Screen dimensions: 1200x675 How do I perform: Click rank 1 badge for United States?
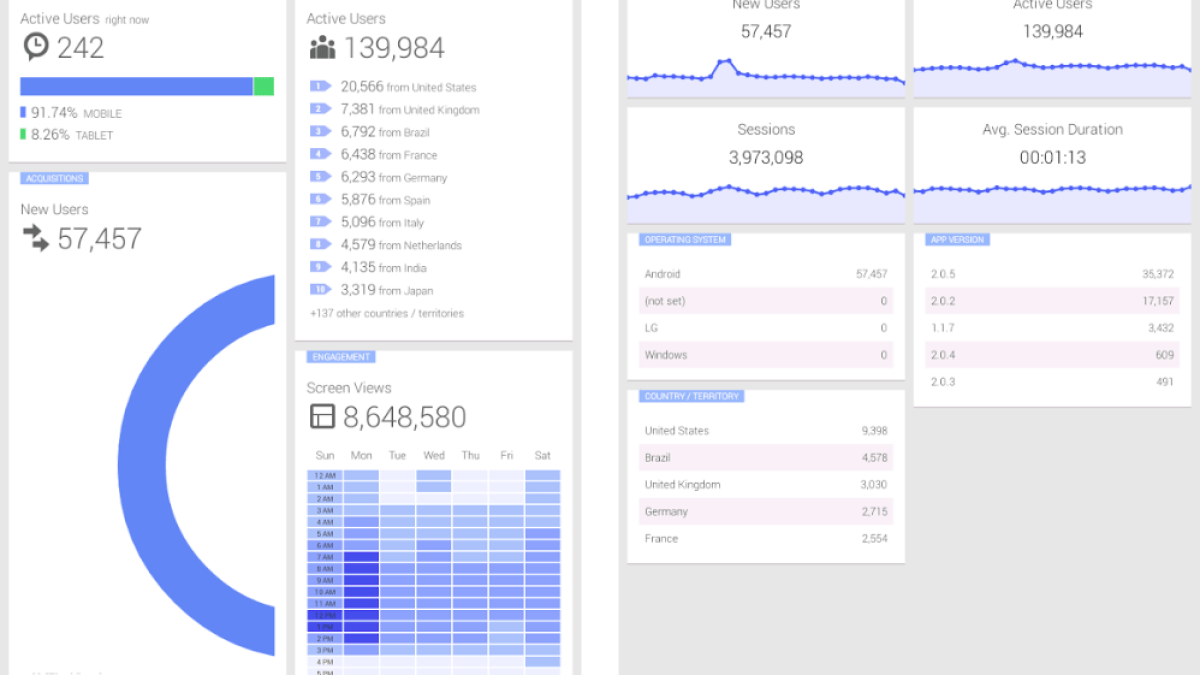coord(320,87)
